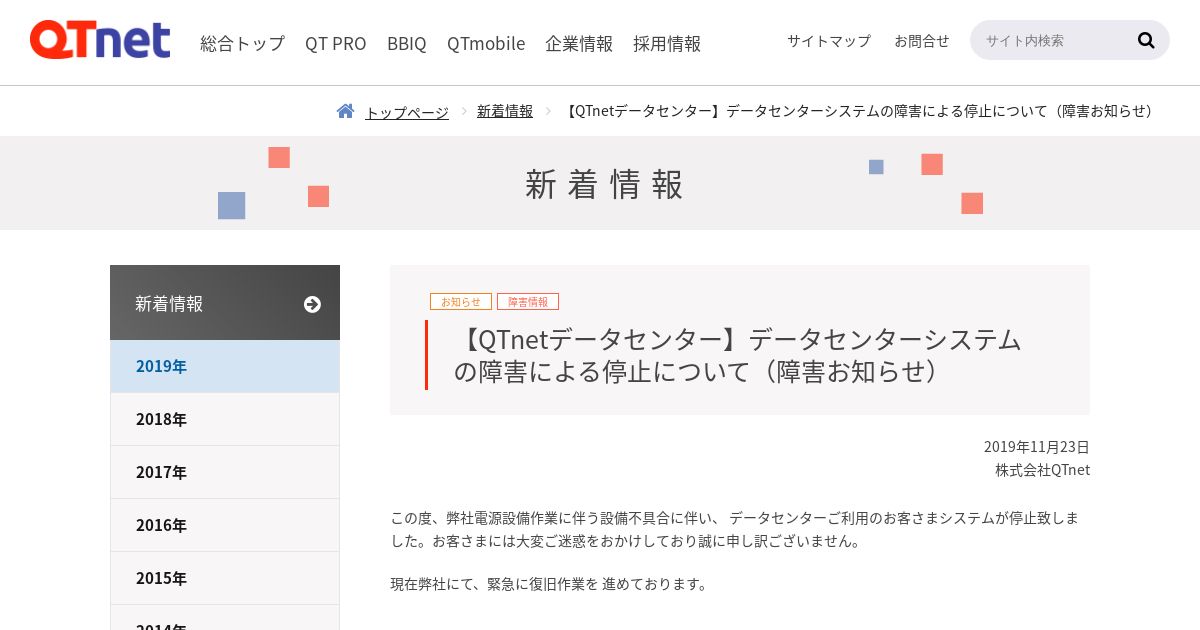Click the article title heading
The width and height of the screenshot is (1200, 630).
click(x=738, y=355)
